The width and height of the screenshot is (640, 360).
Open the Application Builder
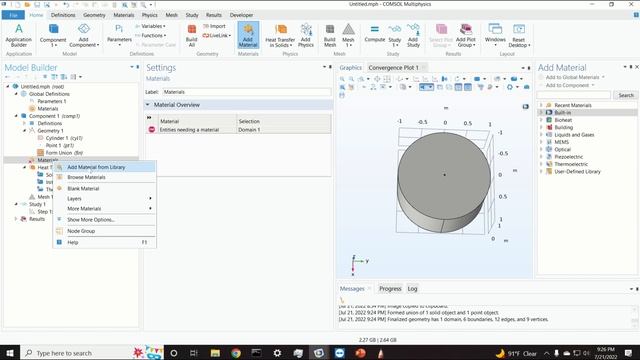[x=18, y=35]
